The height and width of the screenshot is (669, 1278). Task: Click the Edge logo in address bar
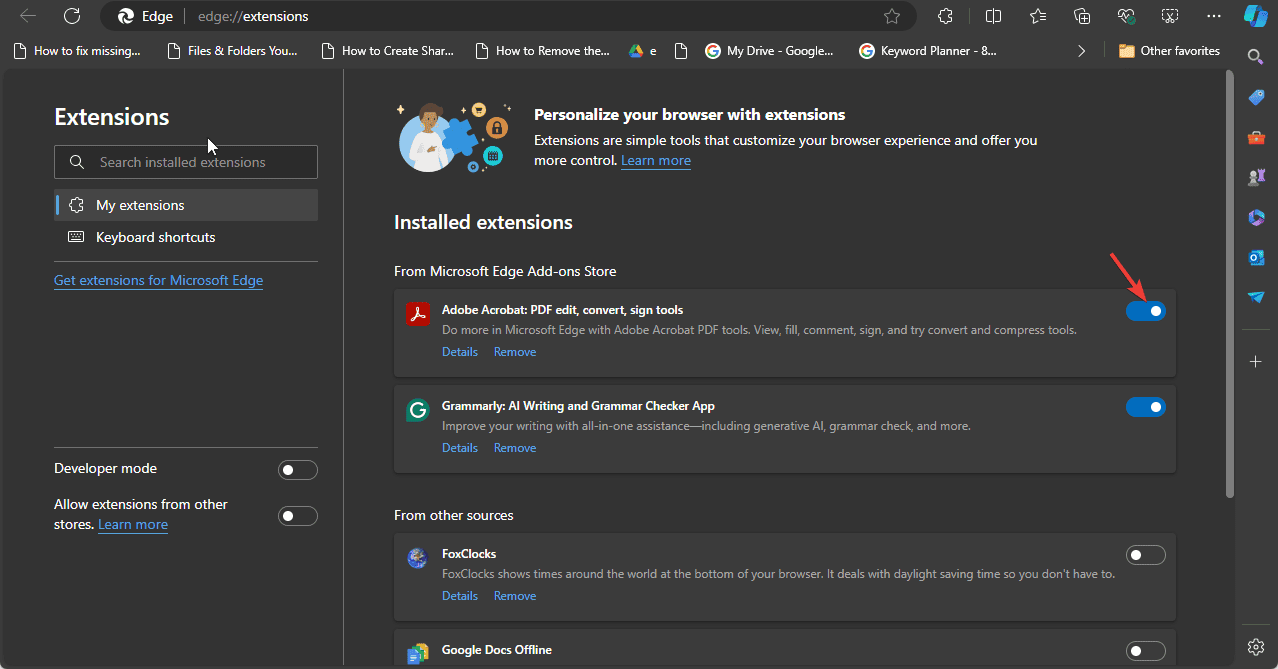(126, 16)
